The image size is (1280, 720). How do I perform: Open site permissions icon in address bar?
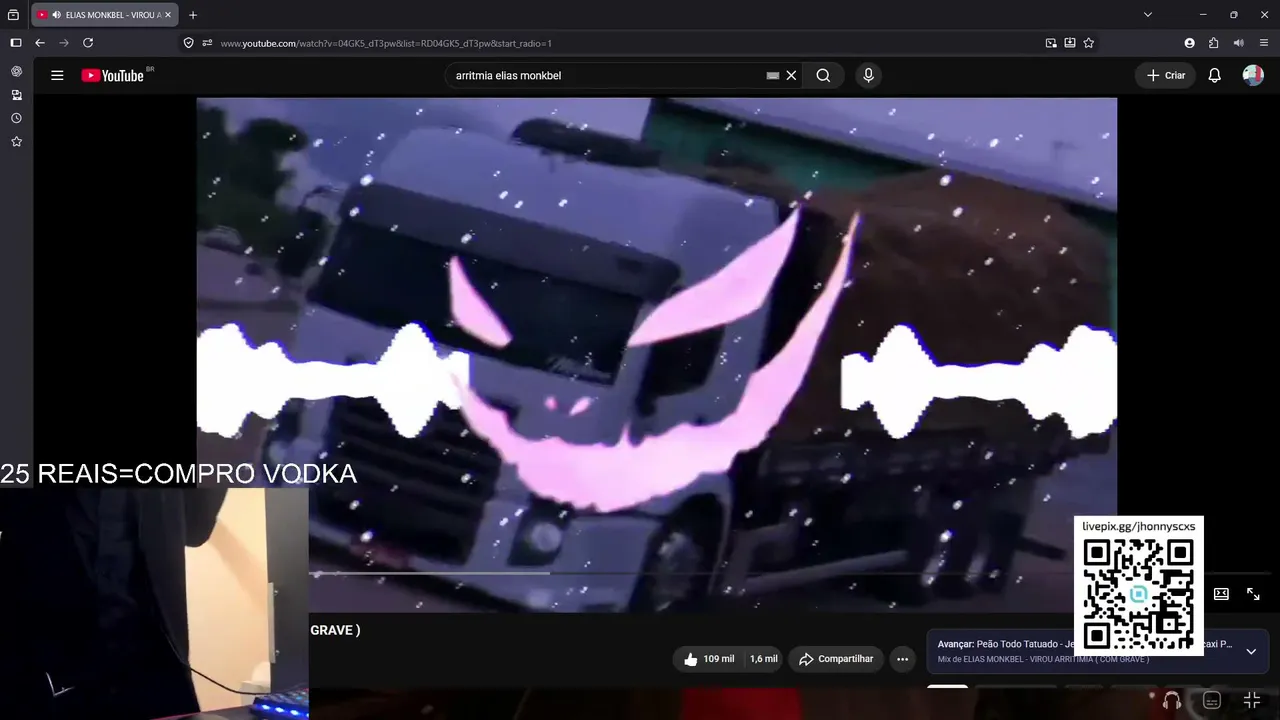207,43
